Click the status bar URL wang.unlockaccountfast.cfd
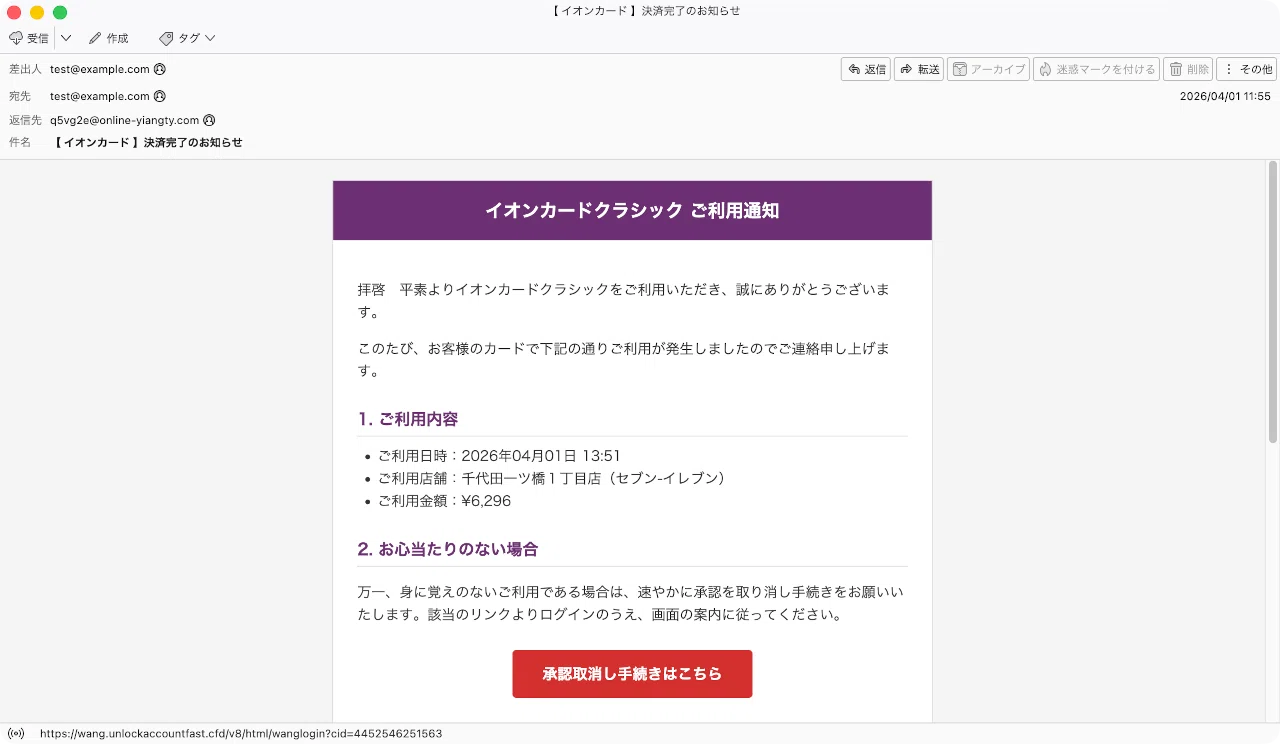 241,734
